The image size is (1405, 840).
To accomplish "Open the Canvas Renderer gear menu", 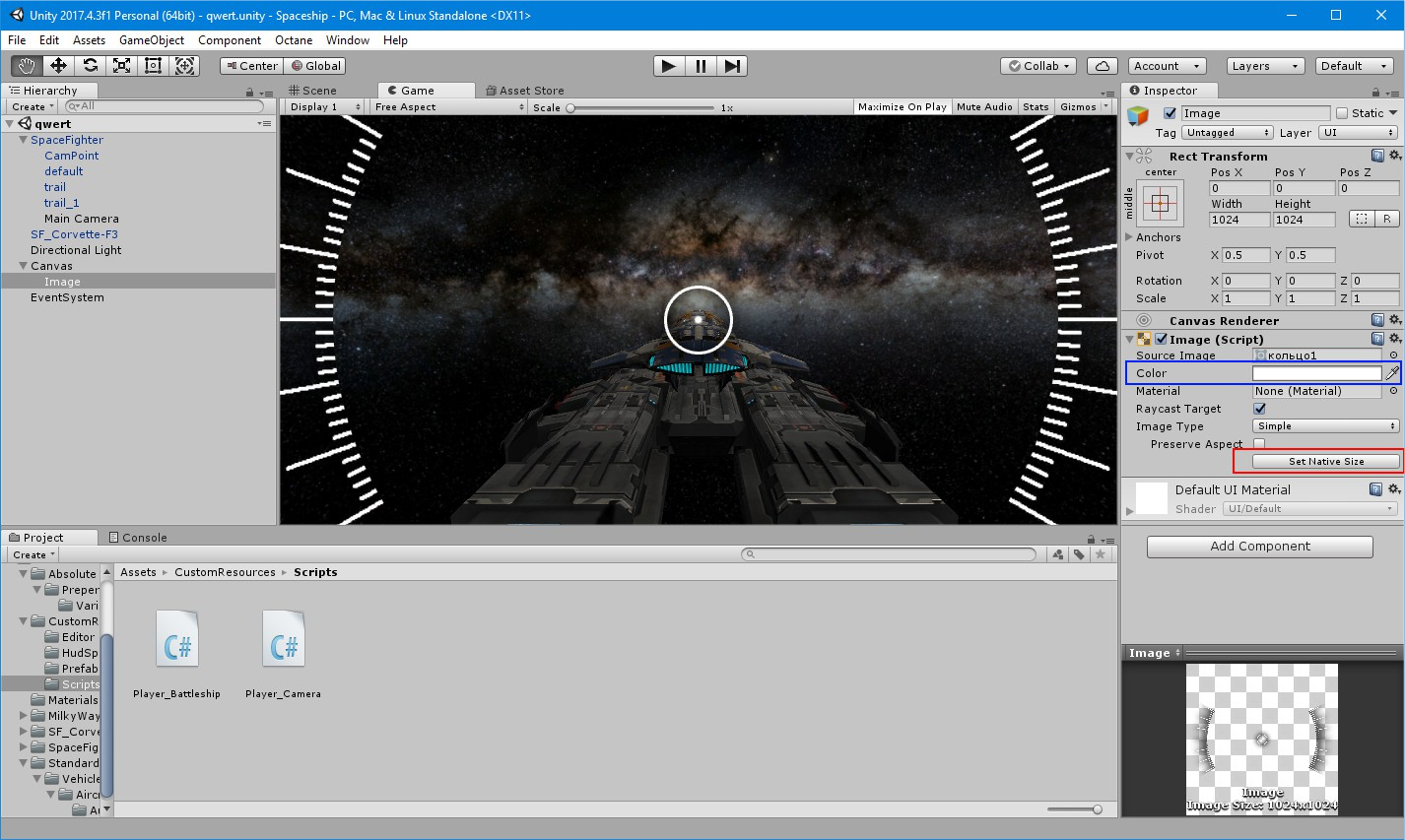I will tap(1394, 320).
